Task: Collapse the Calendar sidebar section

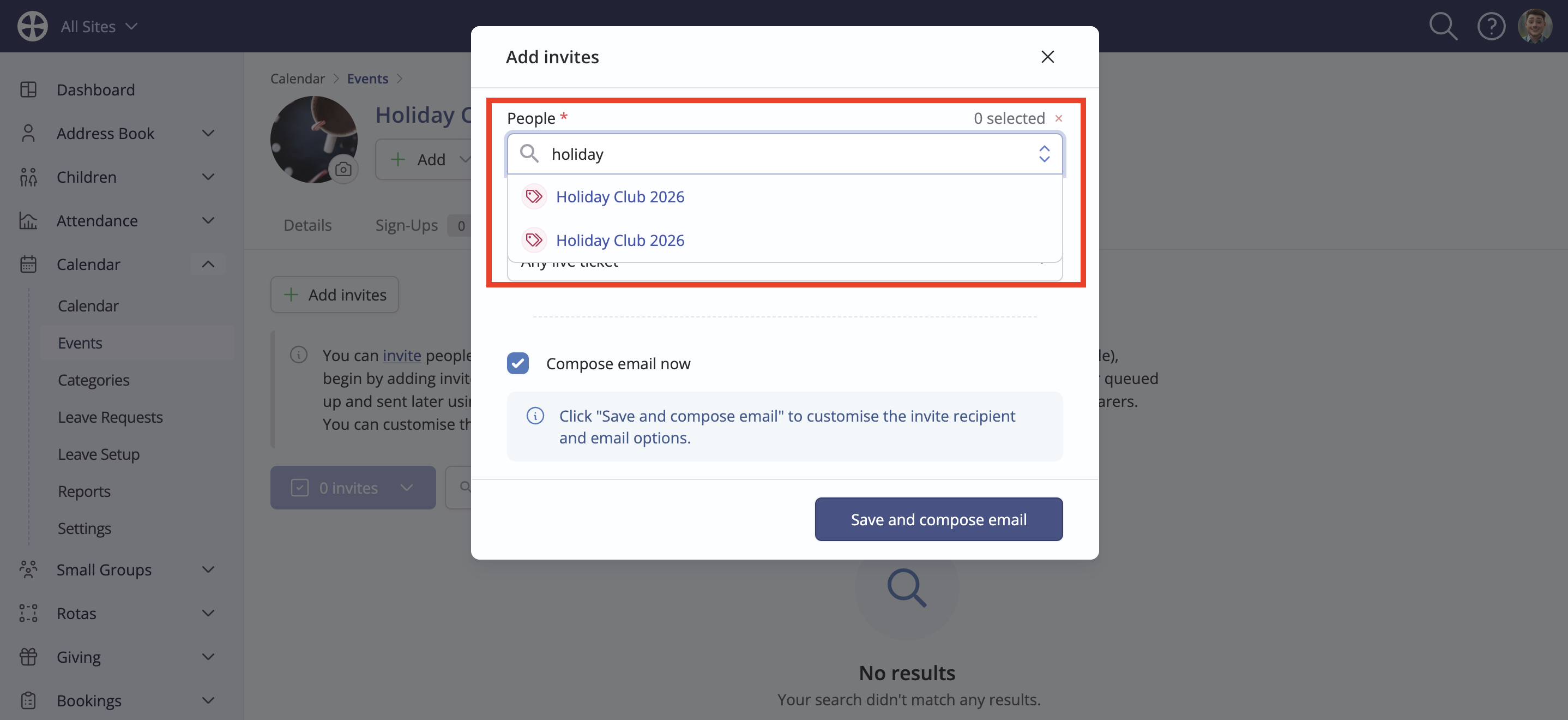Action: [x=208, y=265]
